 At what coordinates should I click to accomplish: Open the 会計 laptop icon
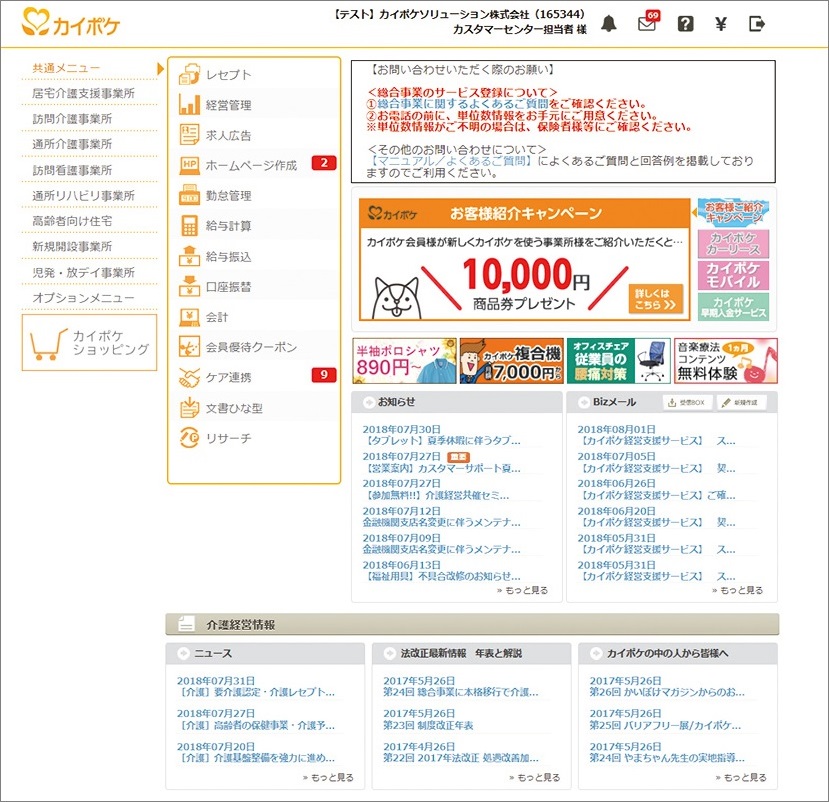189,317
